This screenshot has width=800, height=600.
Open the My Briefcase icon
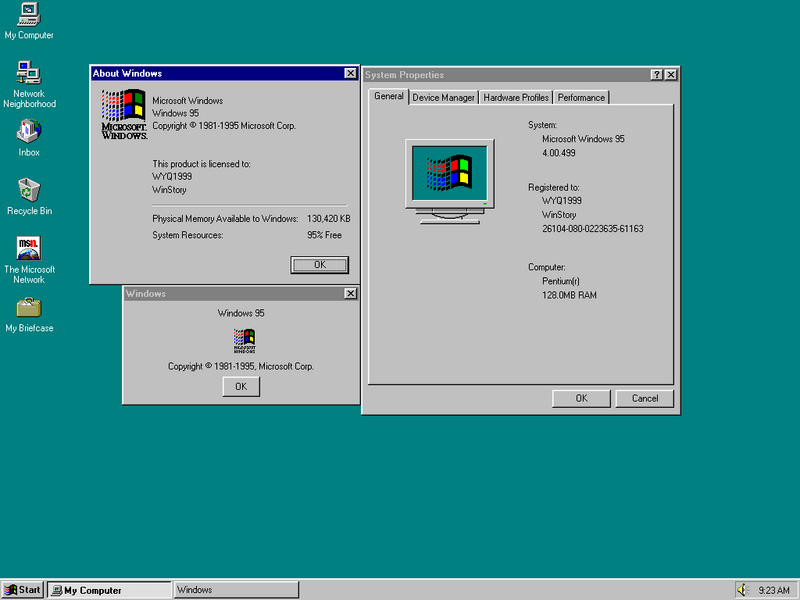[29, 307]
